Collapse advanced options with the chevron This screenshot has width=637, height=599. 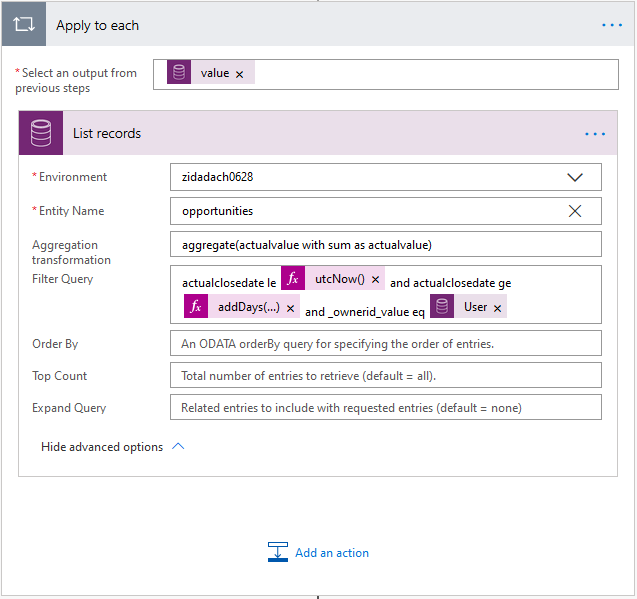tap(178, 446)
